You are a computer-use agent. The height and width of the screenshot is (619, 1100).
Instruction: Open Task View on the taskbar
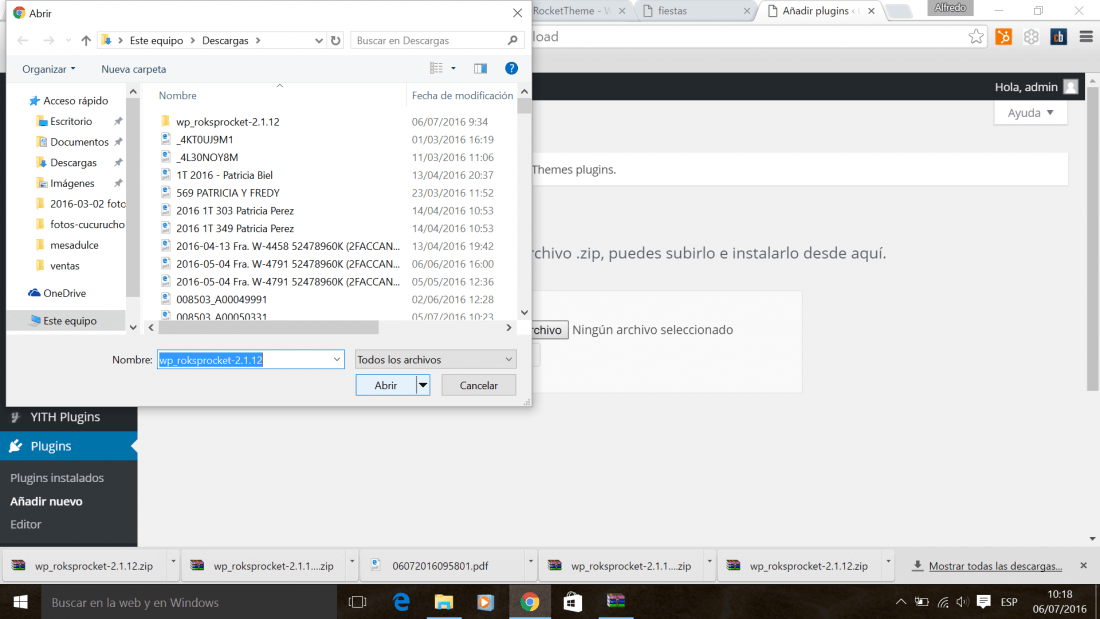tap(358, 602)
